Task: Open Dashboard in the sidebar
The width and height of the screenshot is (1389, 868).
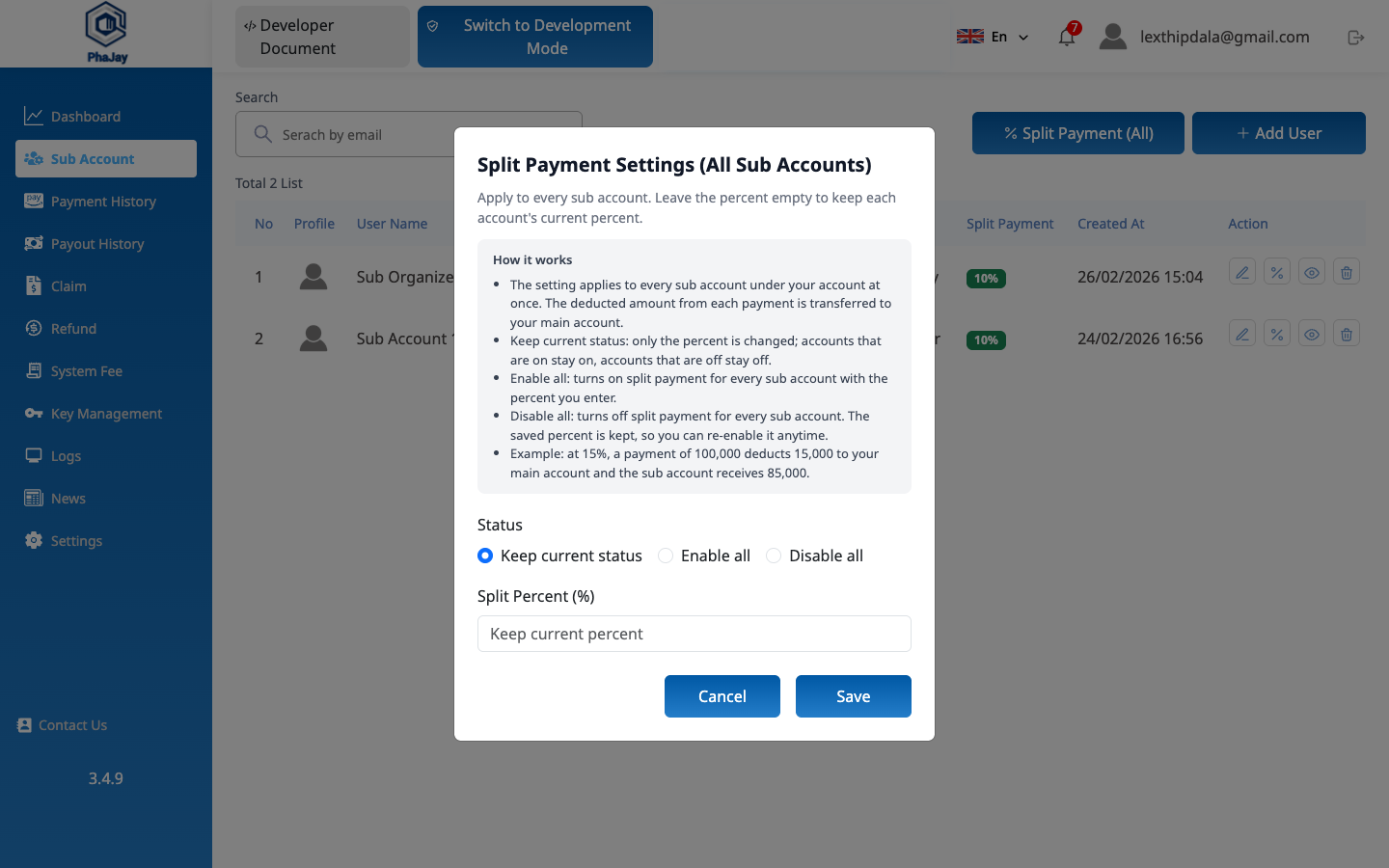Action: pyautogui.click(x=106, y=117)
